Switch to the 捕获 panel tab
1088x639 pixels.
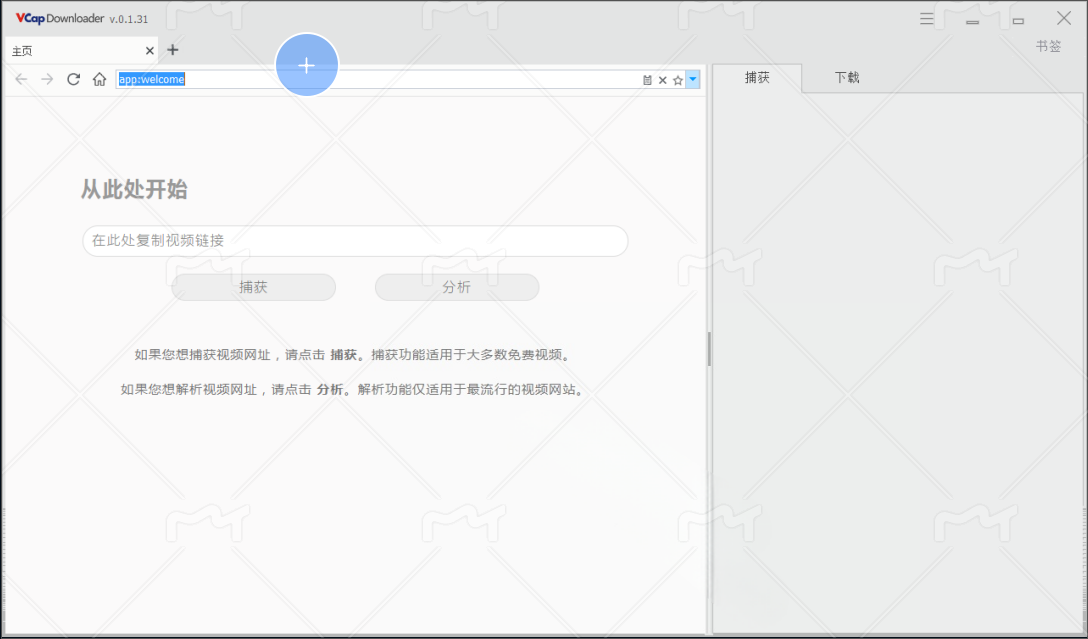click(x=757, y=77)
